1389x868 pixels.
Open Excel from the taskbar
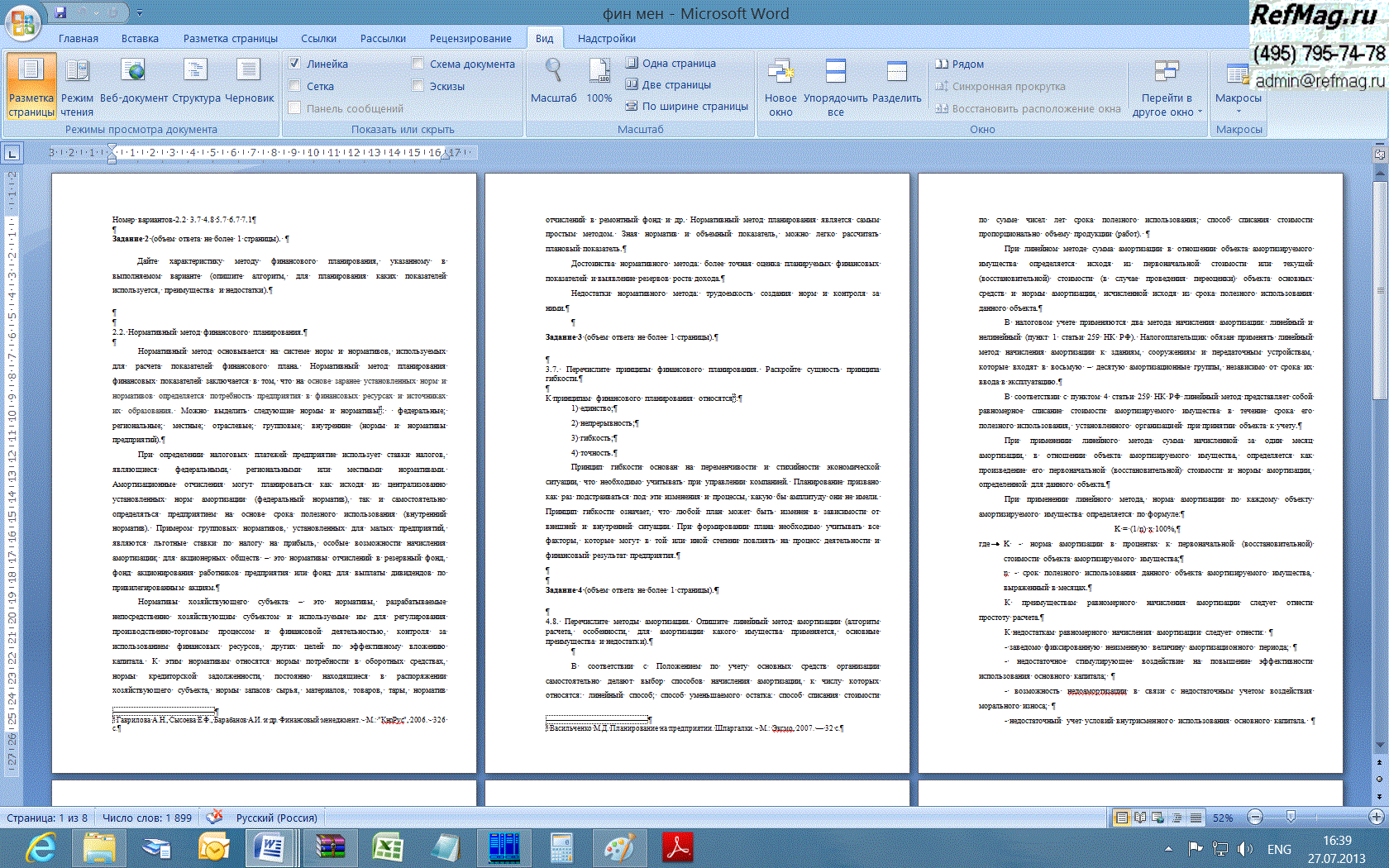[387, 848]
